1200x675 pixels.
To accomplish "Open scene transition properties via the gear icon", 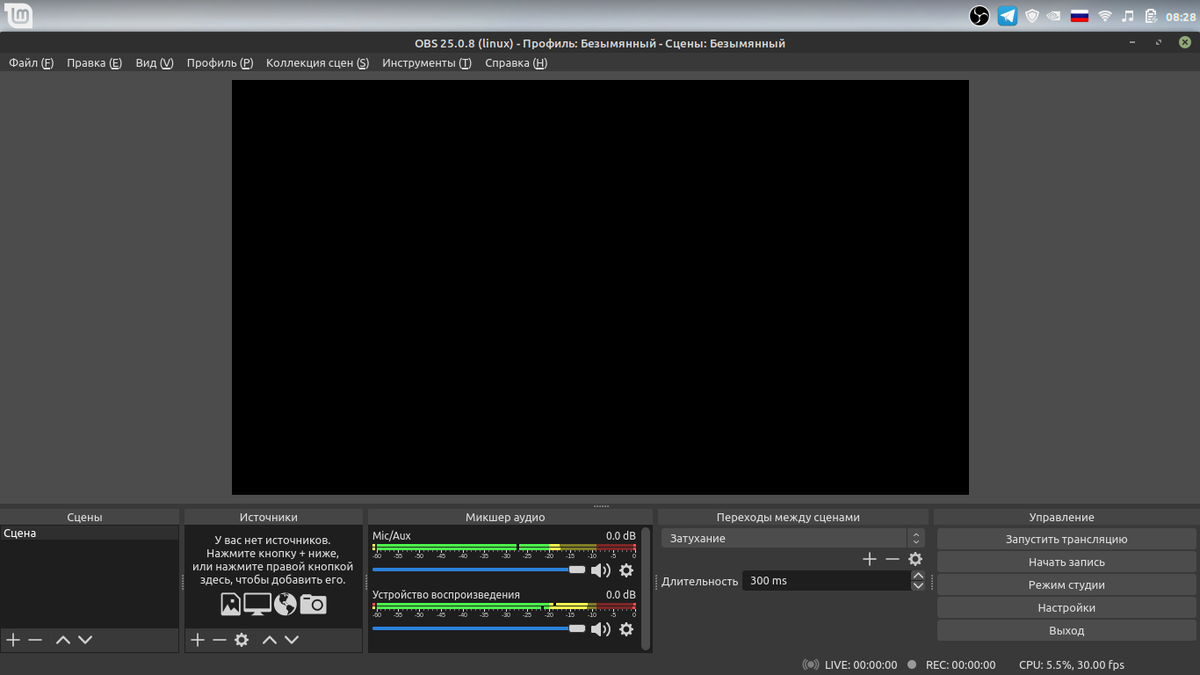I will (x=915, y=559).
